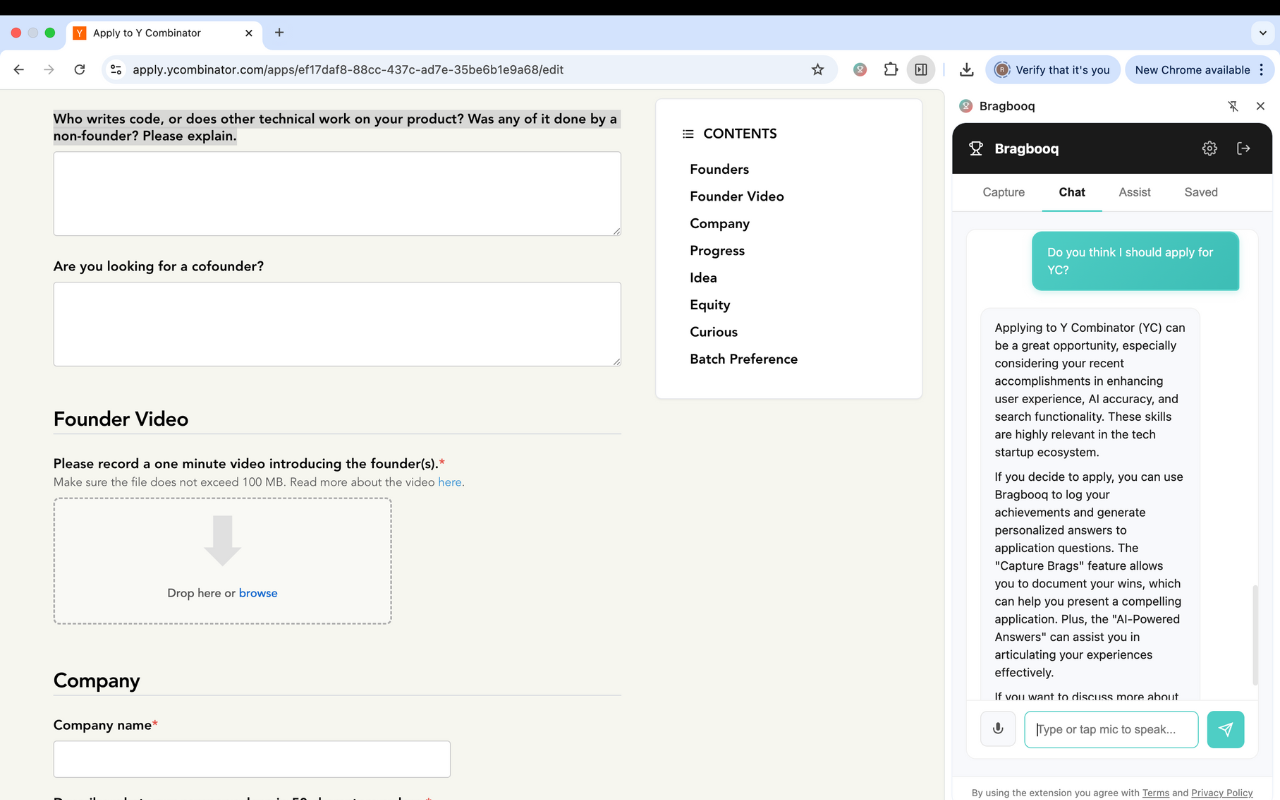
Task: Send the chat message with arrow button
Action: pyautogui.click(x=1226, y=729)
